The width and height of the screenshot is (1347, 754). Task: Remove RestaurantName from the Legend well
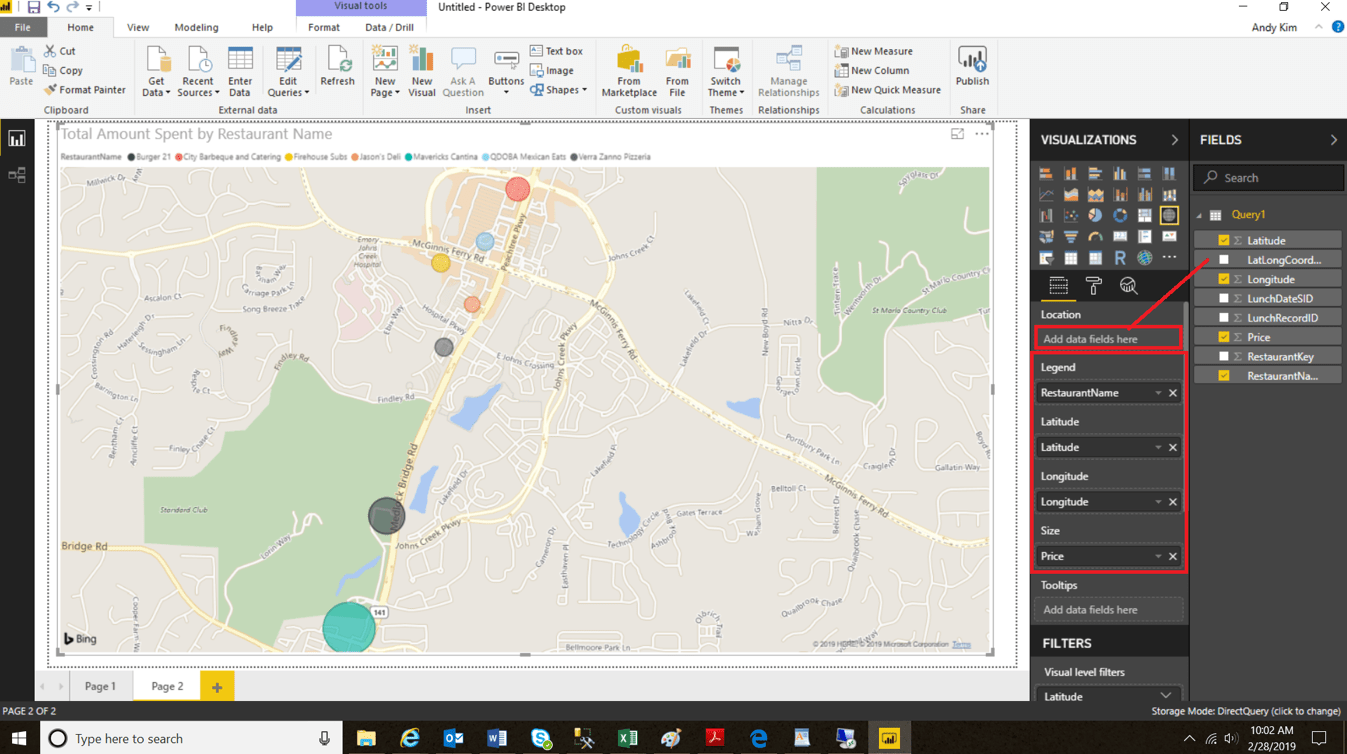pyautogui.click(x=1173, y=393)
